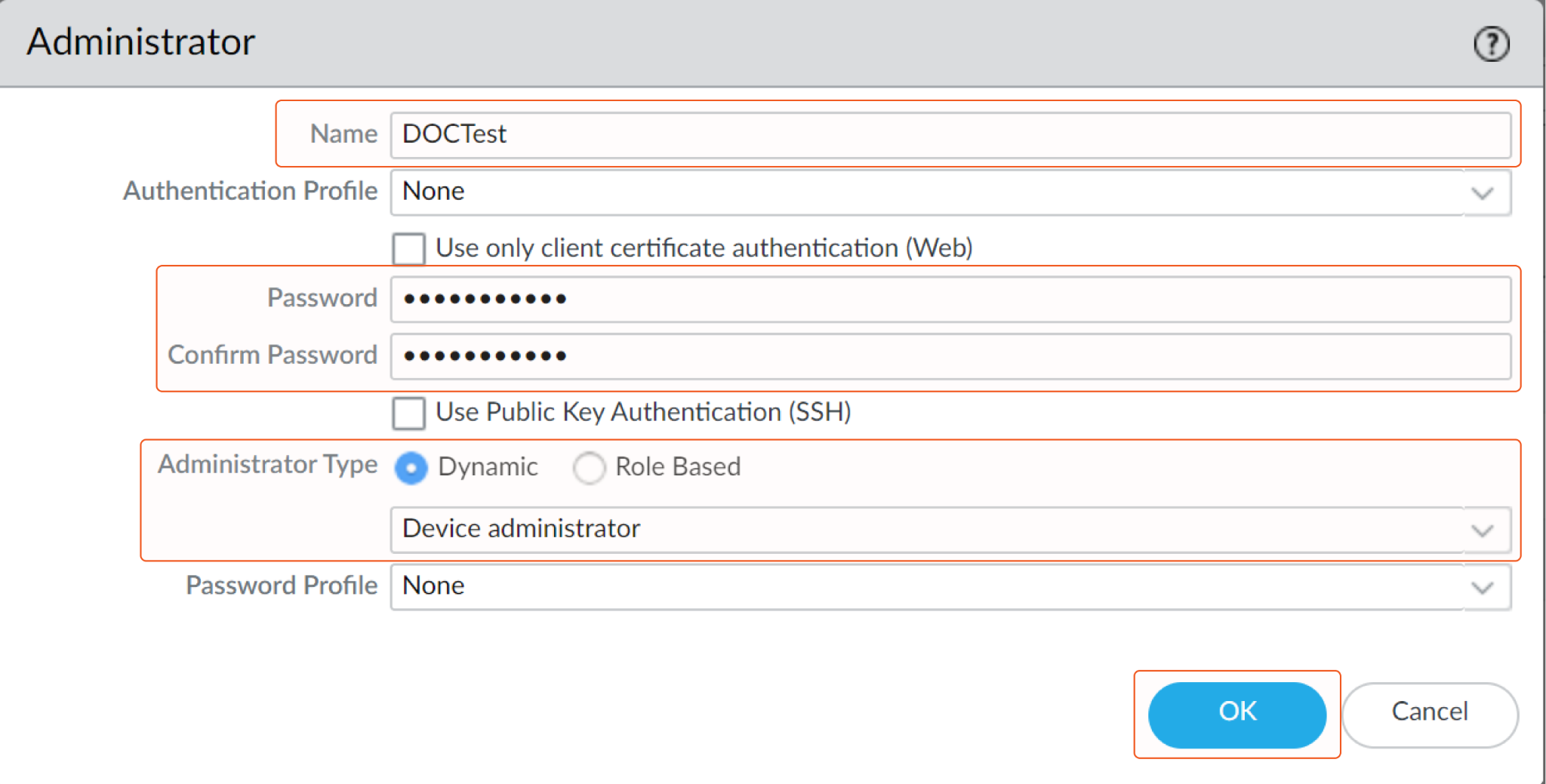
Task: Open the Device administrator role dropdown
Action: point(927,530)
